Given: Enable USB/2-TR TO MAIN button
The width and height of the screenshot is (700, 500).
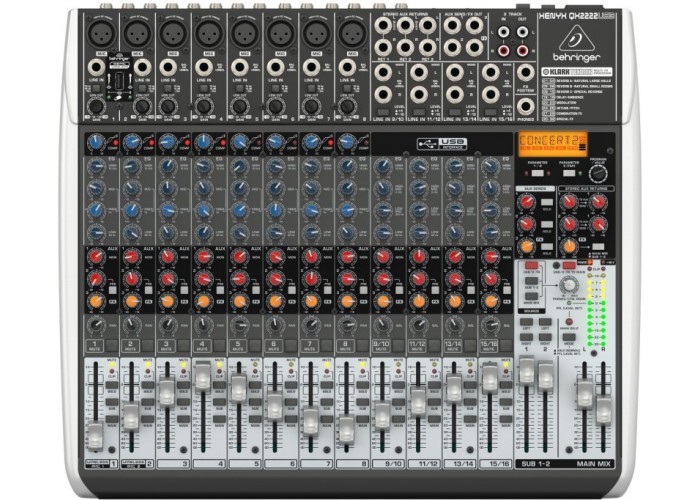Looking at the screenshot, I should pyautogui.click(x=569, y=266).
